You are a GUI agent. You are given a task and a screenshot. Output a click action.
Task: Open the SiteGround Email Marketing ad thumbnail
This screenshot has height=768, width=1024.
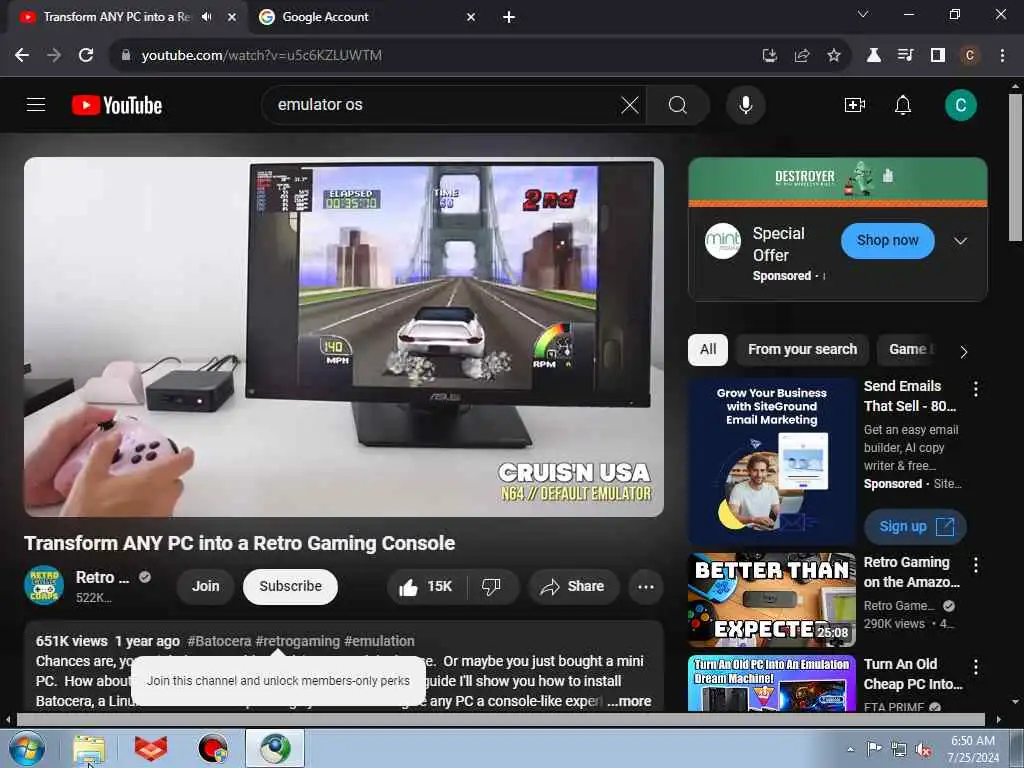pyautogui.click(x=771, y=462)
